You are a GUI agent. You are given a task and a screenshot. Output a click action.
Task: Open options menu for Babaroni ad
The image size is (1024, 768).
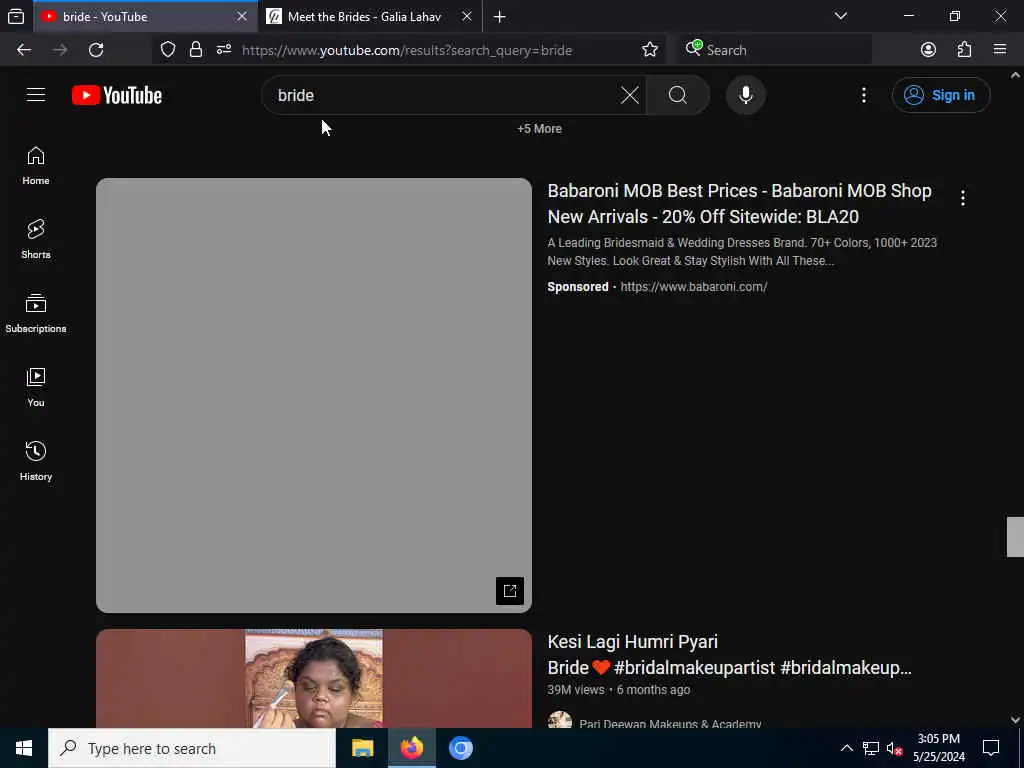pos(963,198)
